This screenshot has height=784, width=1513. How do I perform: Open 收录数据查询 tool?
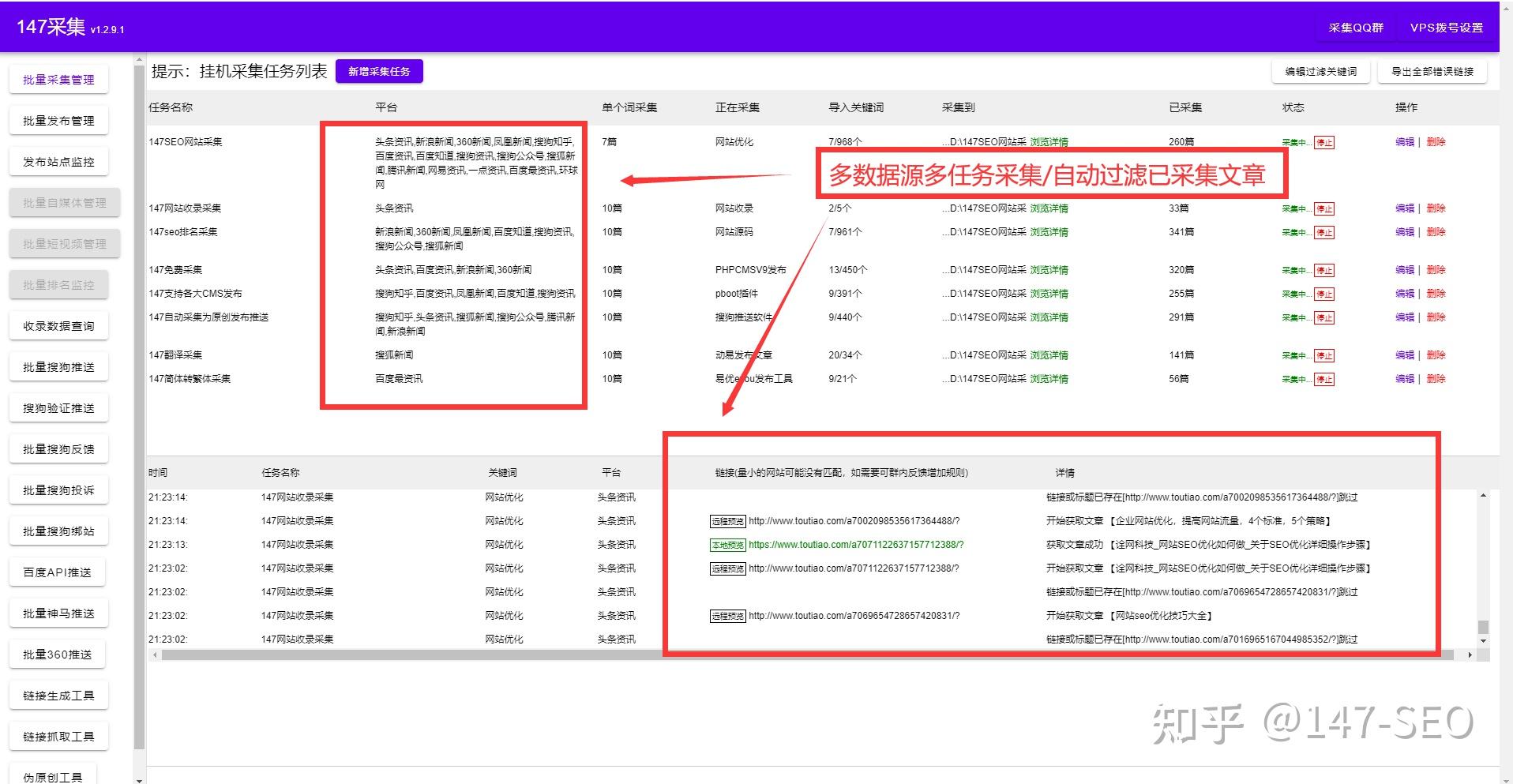tap(58, 325)
